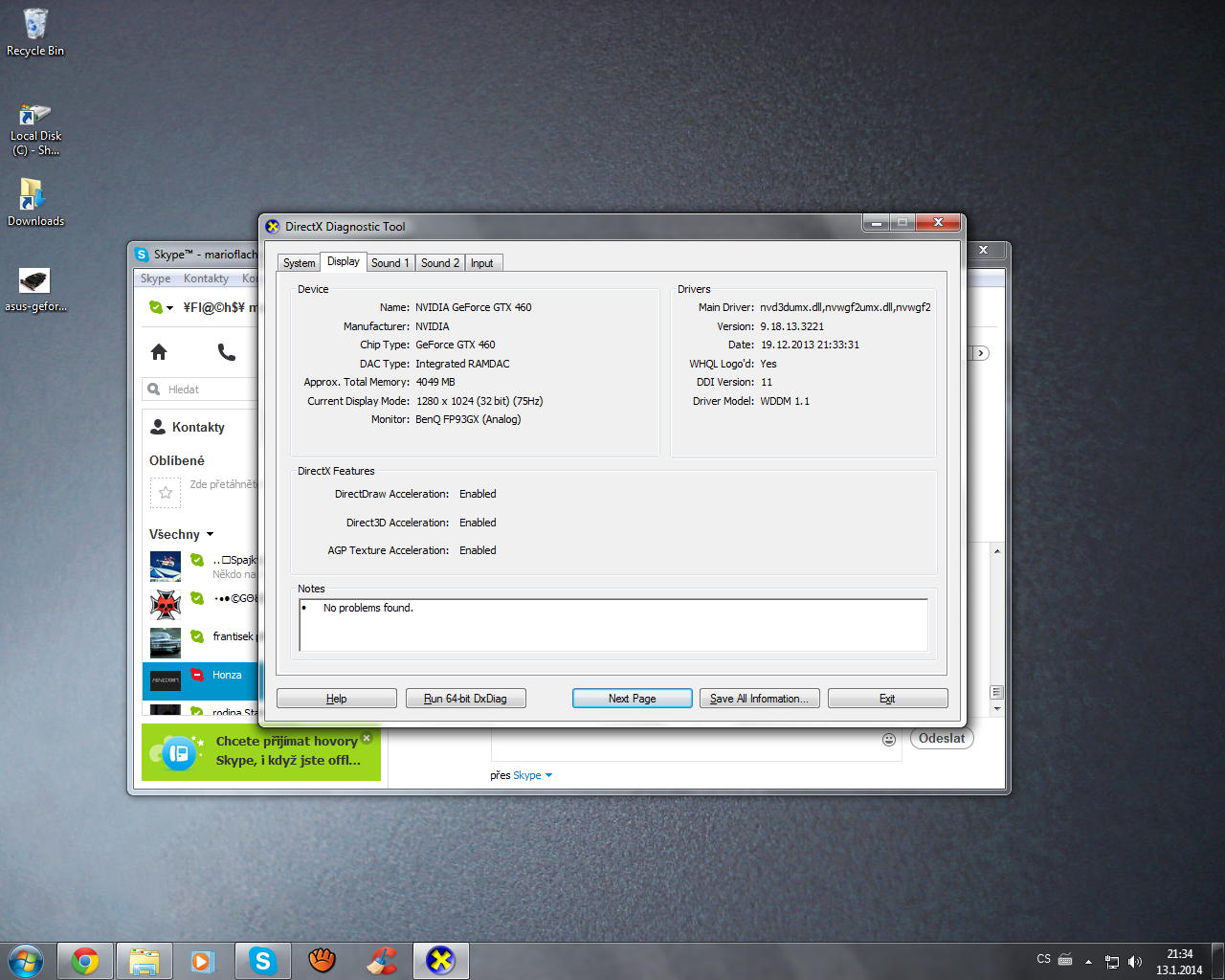1225x980 pixels.
Task: Click the 'NVIDIA GeForce GTX 460' device name
Action: (474, 307)
